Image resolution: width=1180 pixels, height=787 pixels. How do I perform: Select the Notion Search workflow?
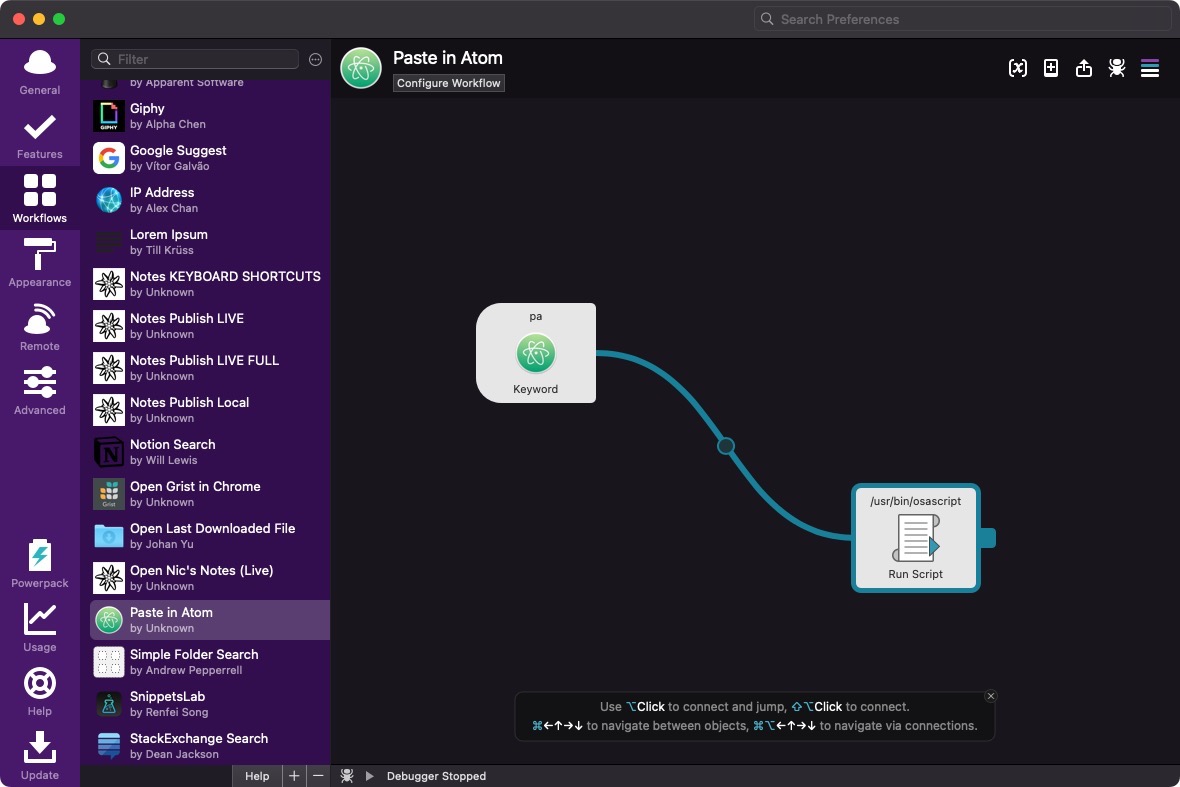pos(210,452)
